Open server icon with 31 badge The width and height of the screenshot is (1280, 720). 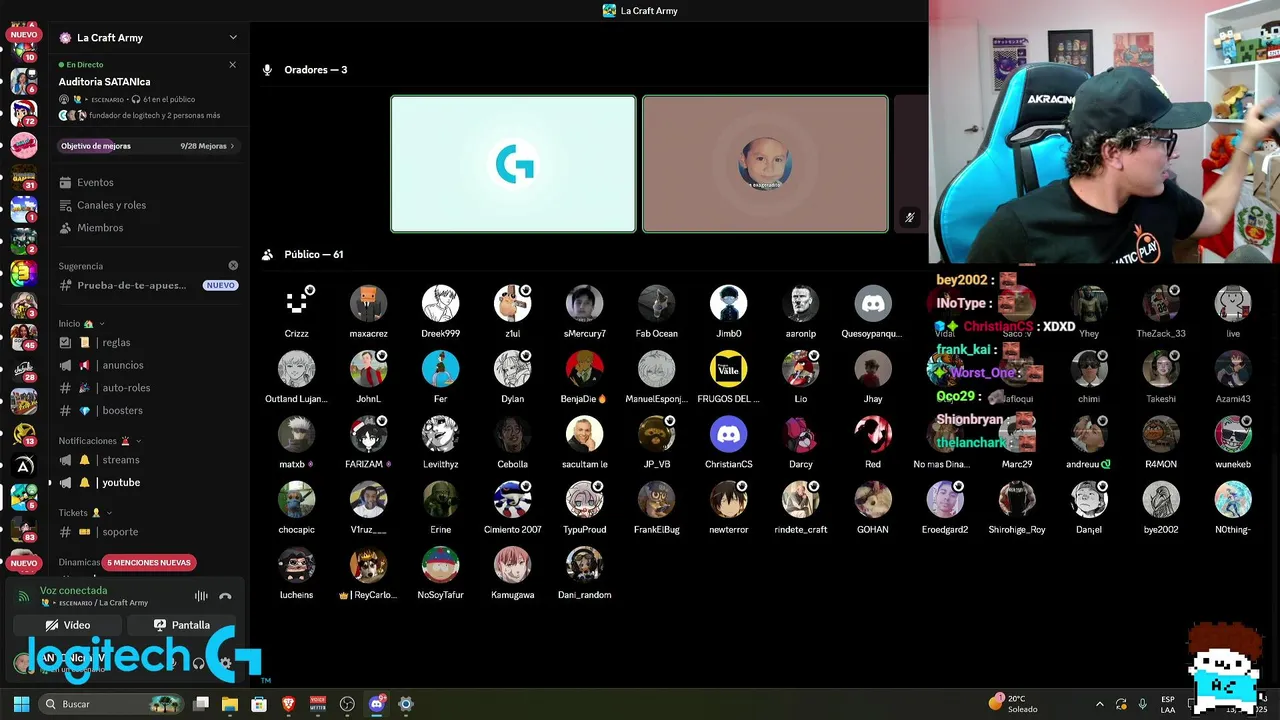(24, 177)
